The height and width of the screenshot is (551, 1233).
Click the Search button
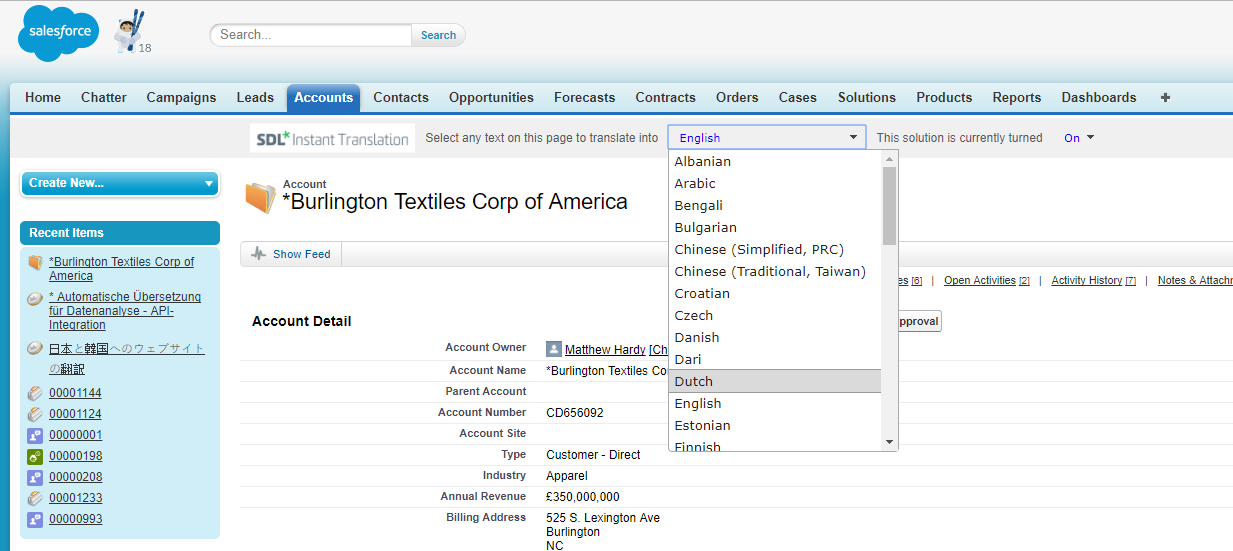pyautogui.click(x=438, y=35)
